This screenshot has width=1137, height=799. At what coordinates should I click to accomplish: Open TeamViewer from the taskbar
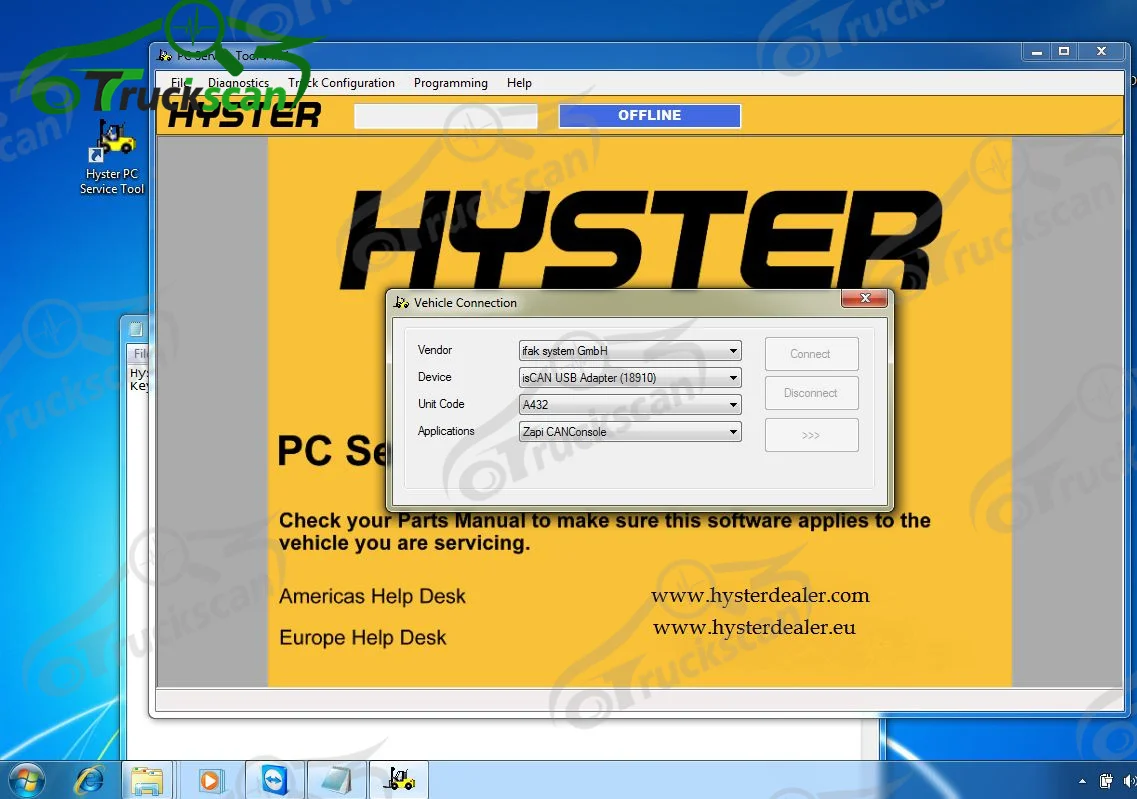point(275,780)
